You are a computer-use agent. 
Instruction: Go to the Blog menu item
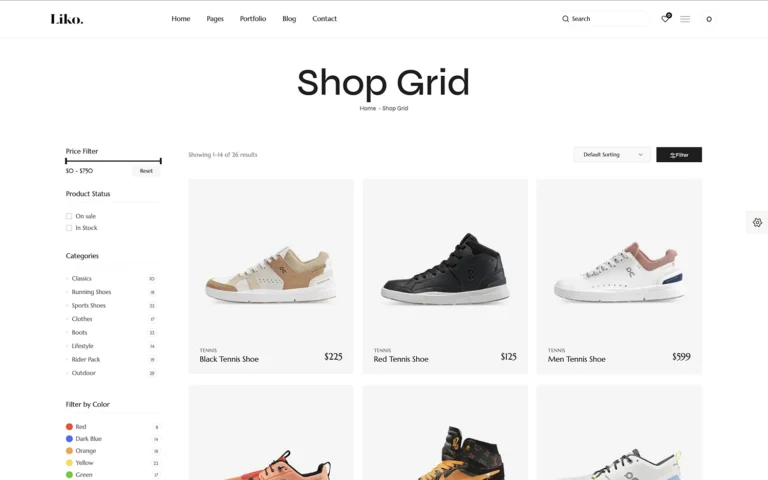289,19
